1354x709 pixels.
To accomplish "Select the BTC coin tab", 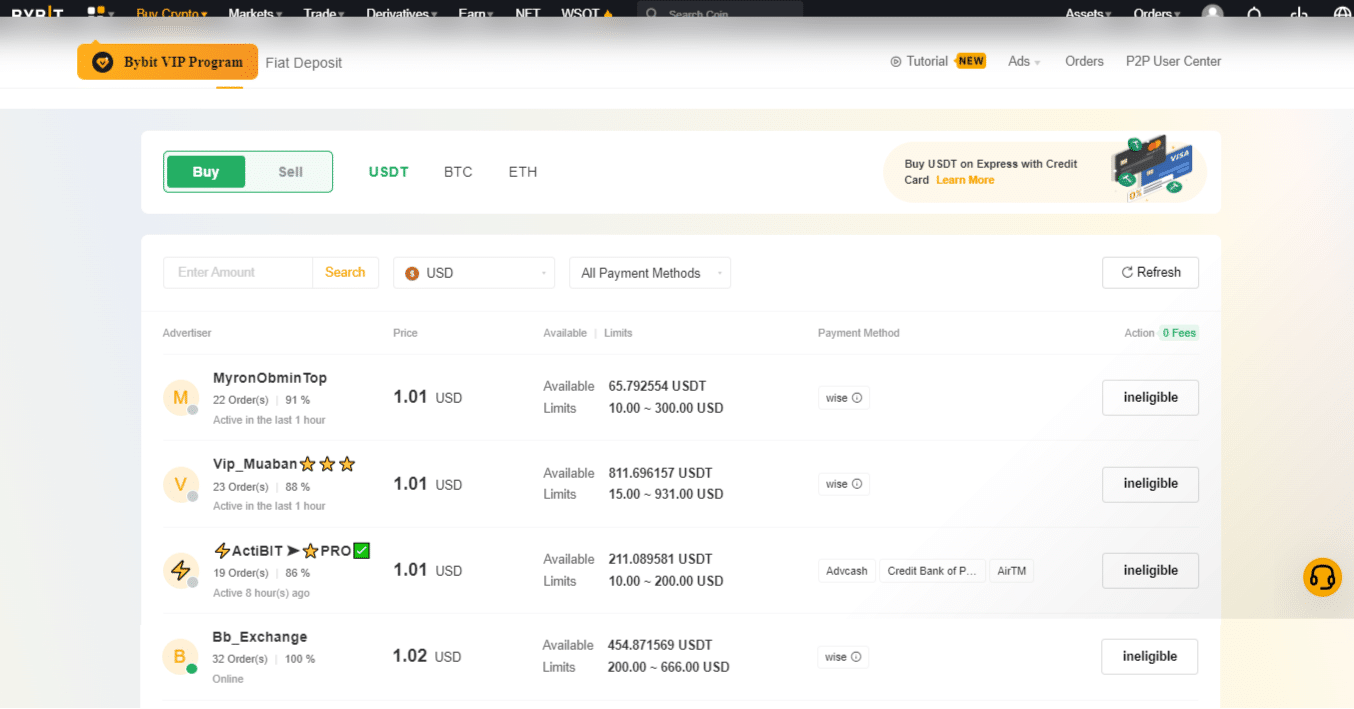I will click(x=458, y=172).
